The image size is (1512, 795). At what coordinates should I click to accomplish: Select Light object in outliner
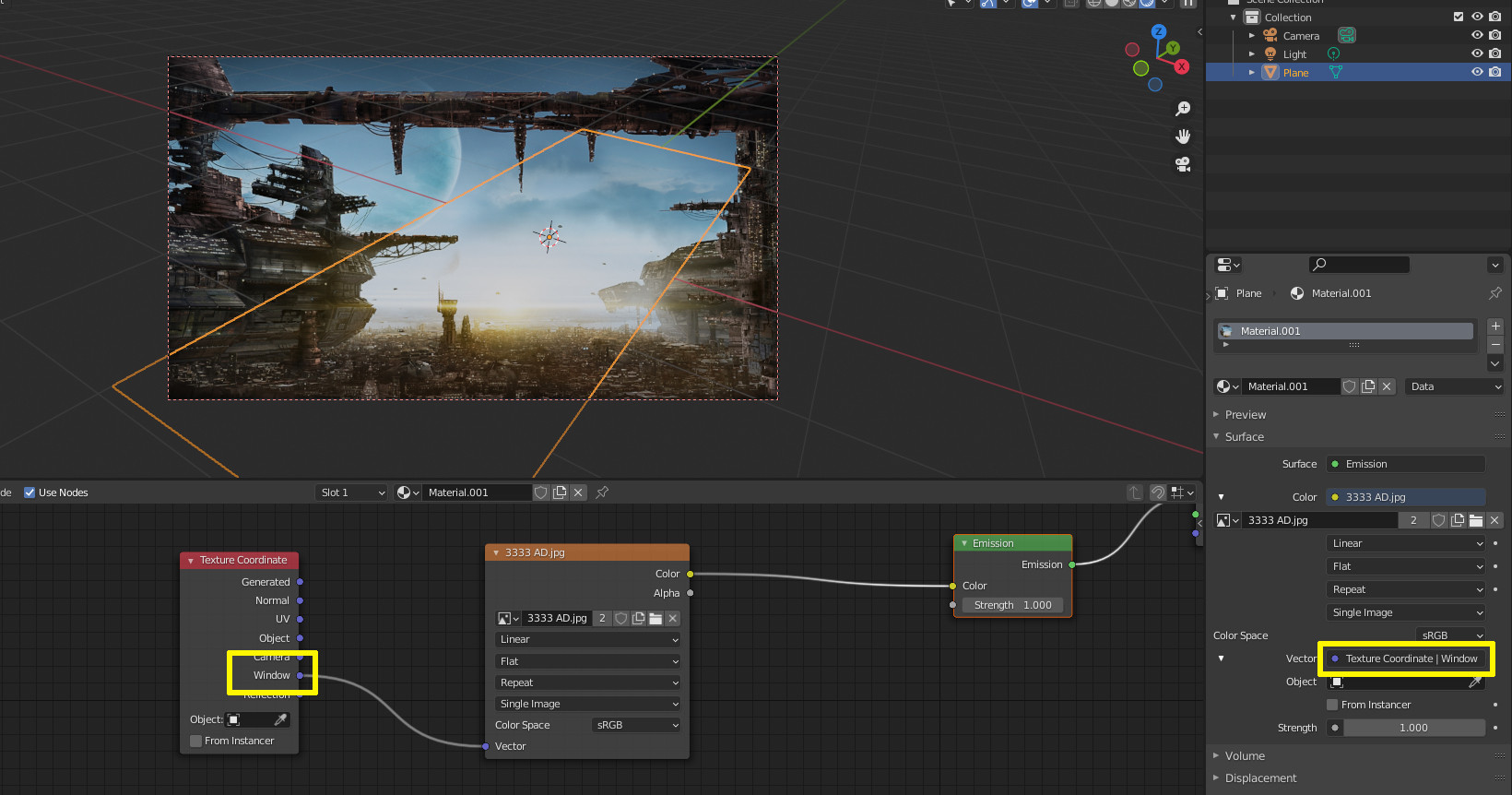1294,54
